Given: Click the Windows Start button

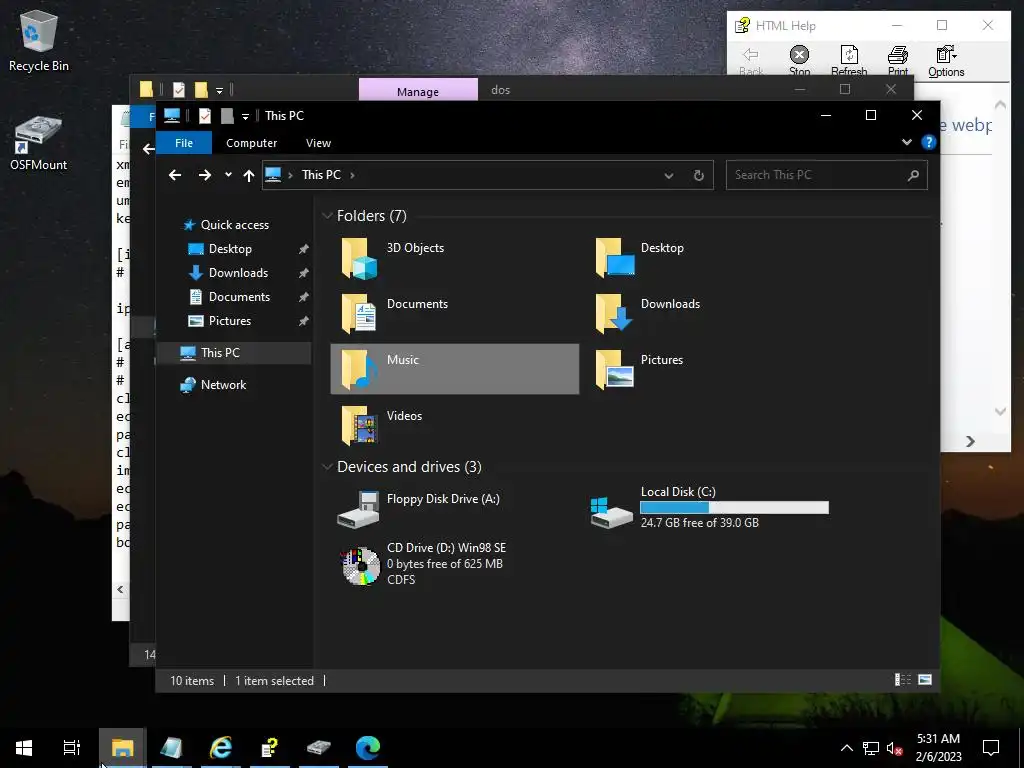Looking at the screenshot, I should coord(24,747).
